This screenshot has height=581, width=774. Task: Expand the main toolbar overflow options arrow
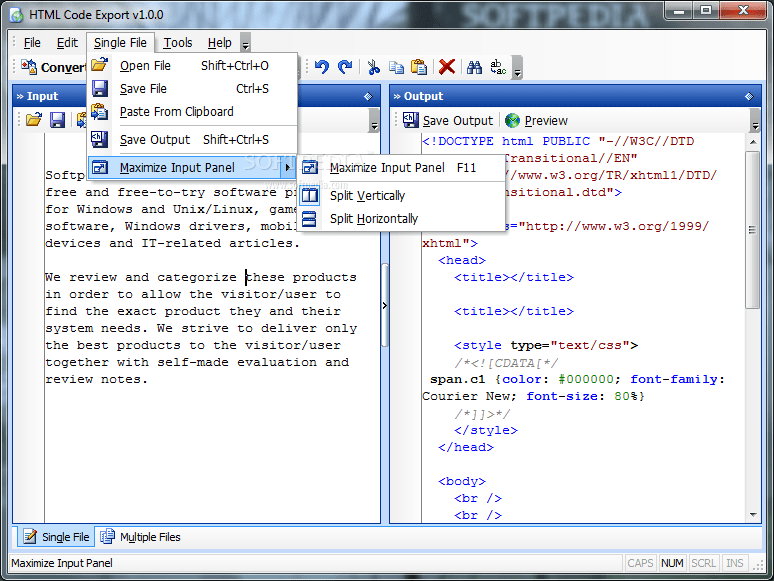tap(517, 67)
